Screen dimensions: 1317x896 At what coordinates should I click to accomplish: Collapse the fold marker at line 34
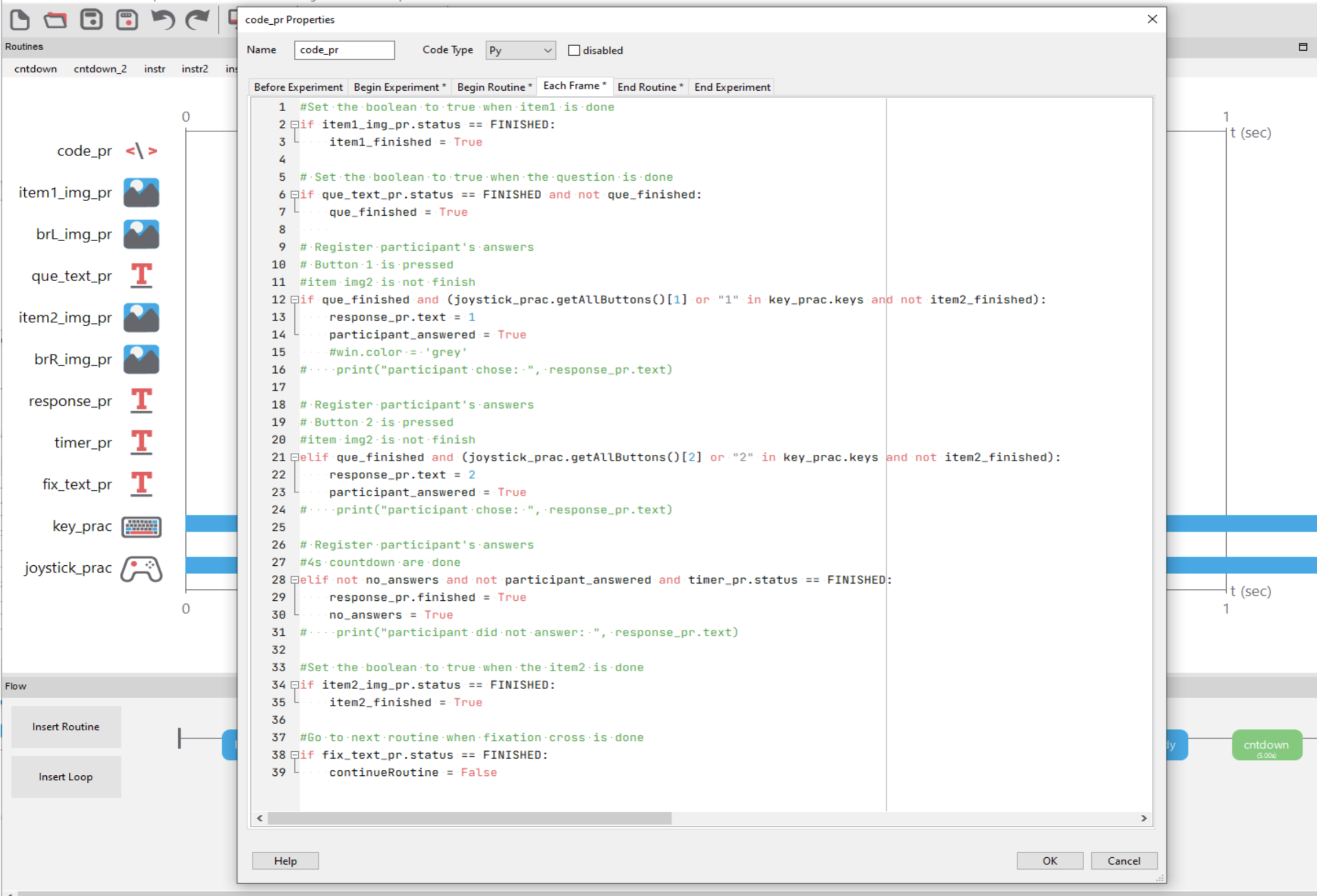[294, 685]
